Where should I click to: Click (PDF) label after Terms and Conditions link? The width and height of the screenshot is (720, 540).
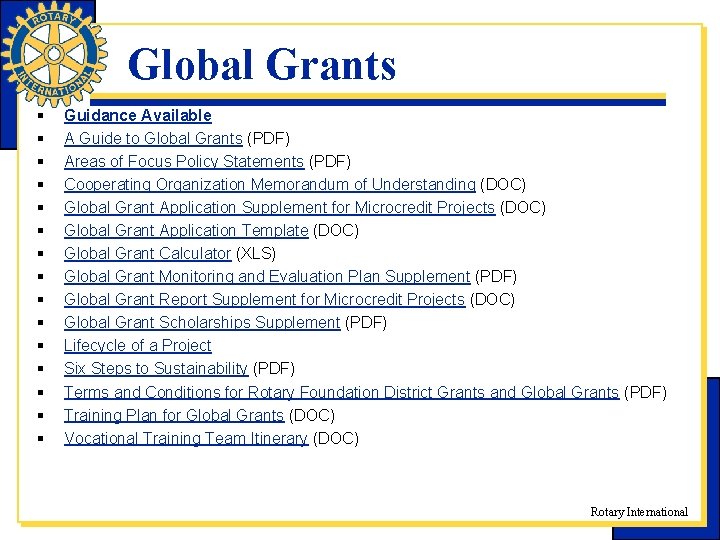pos(645,392)
